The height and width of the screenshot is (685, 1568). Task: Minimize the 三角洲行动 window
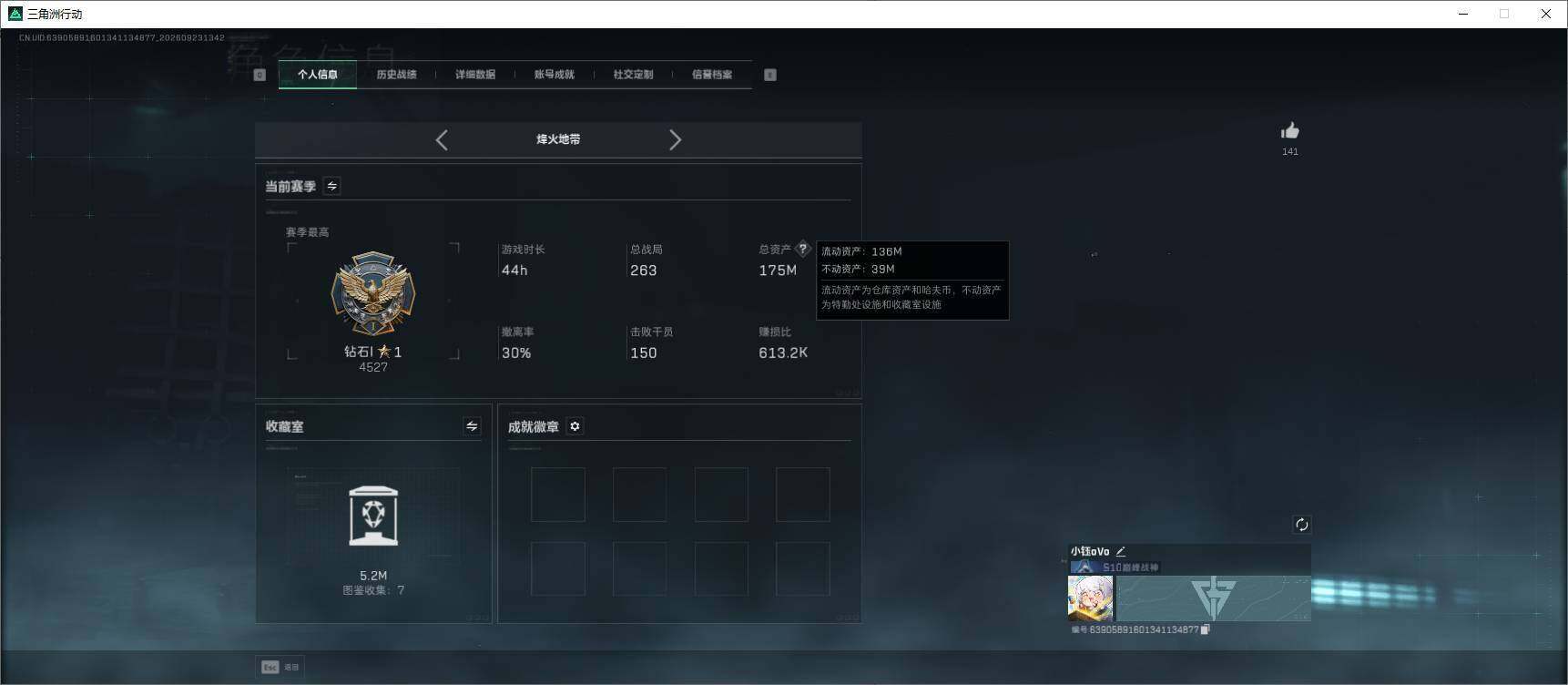point(1464,14)
